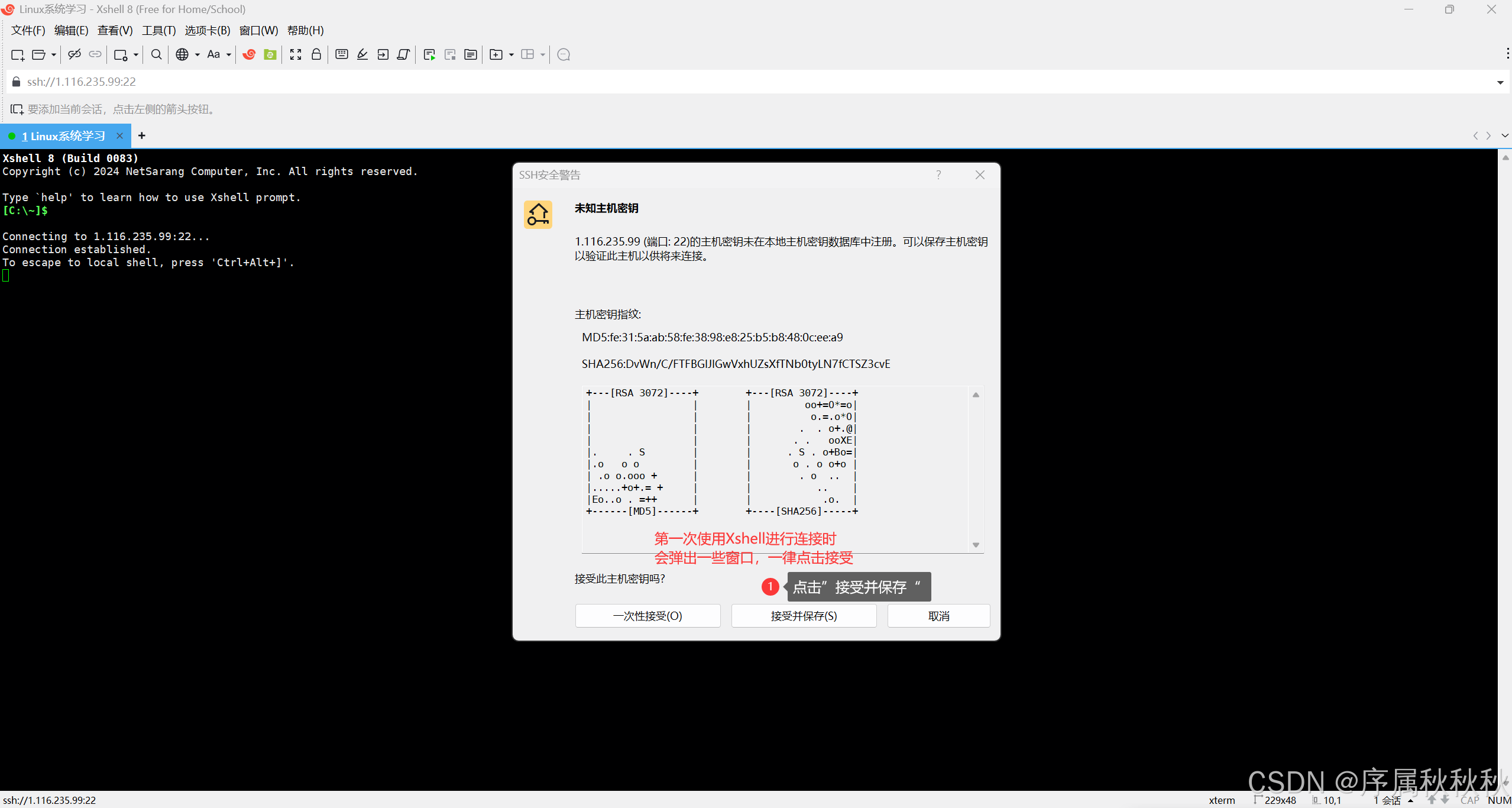
Task: Add a new tab with plus button
Action: [x=142, y=135]
